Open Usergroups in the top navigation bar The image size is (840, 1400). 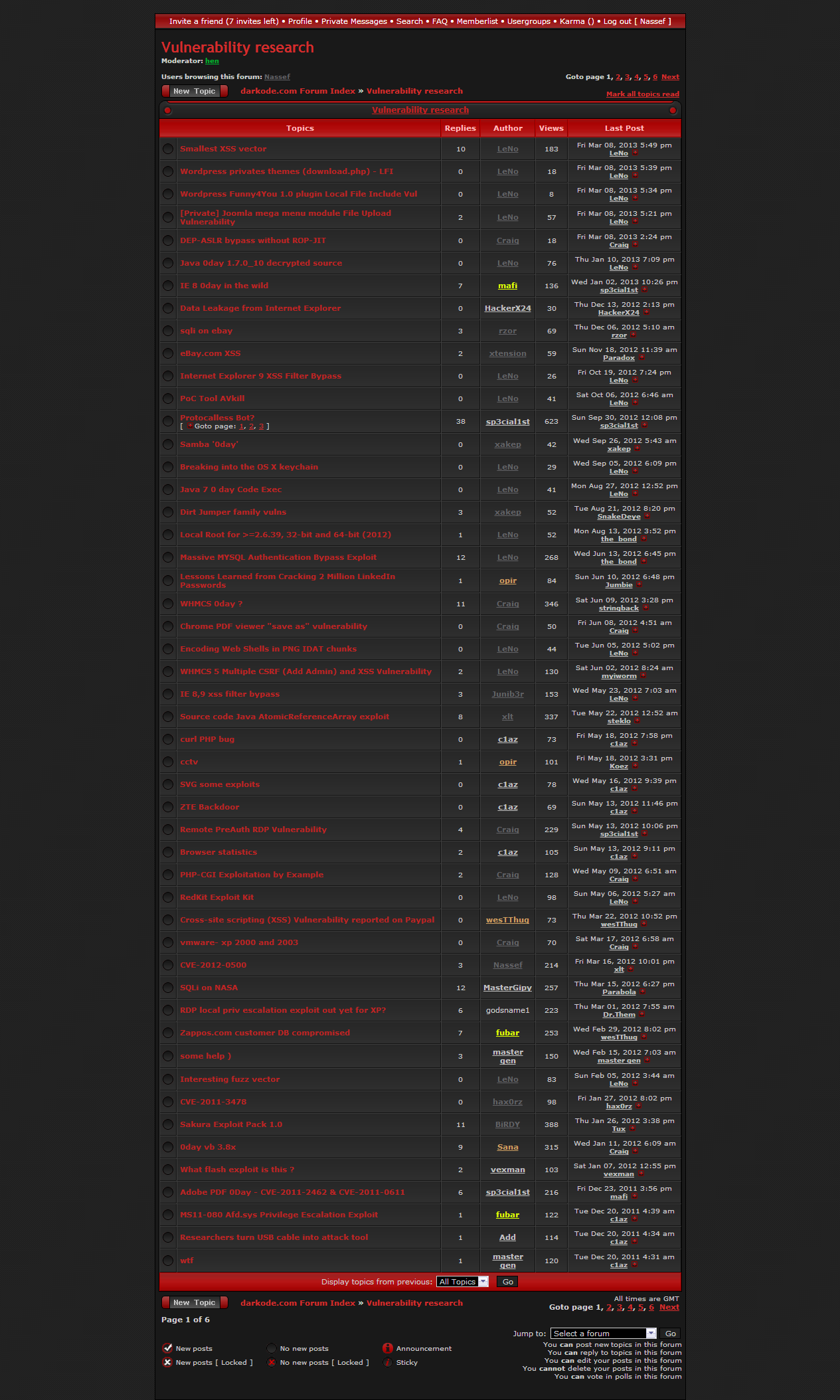[529, 21]
